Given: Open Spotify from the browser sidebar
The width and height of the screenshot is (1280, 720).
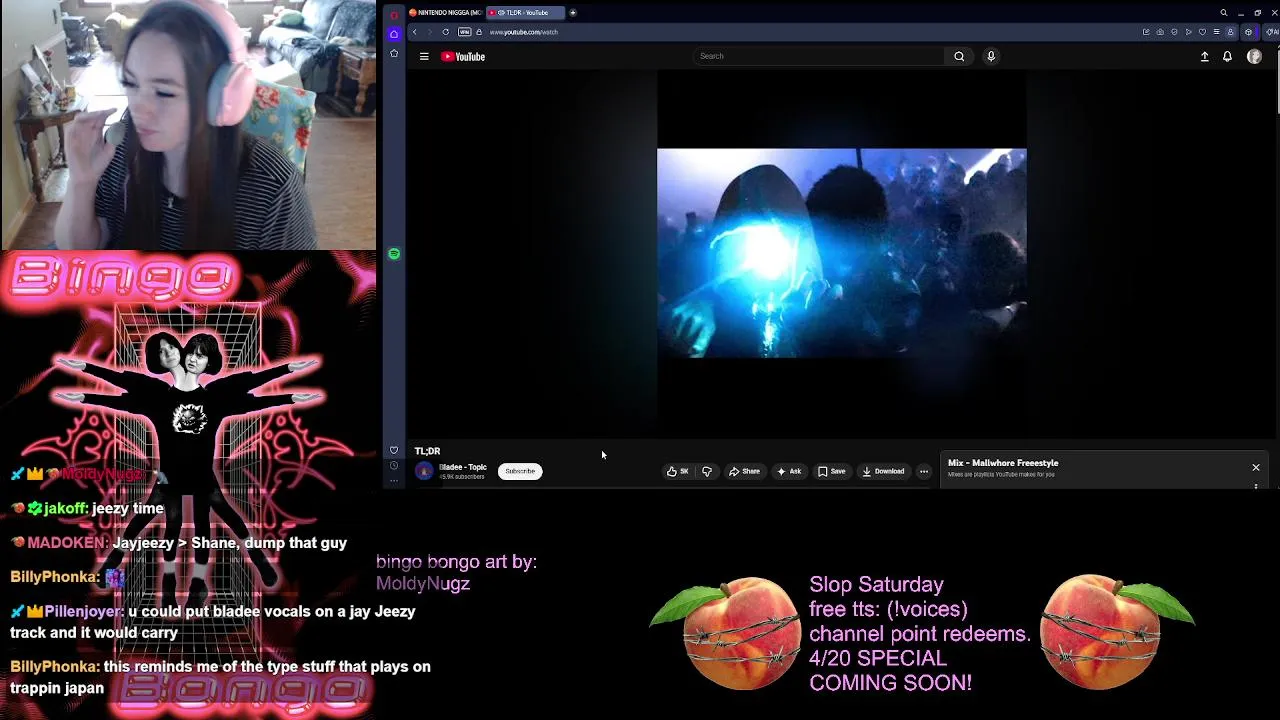Looking at the screenshot, I should (394, 254).
